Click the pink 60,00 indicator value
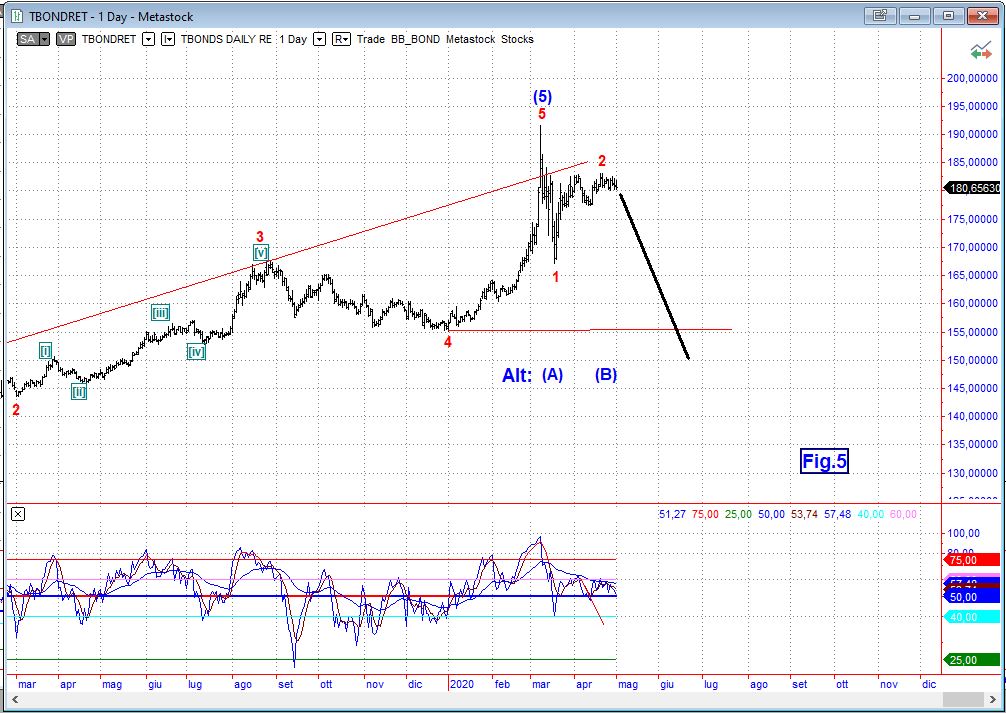1006x713 pixels. (903, 514)
